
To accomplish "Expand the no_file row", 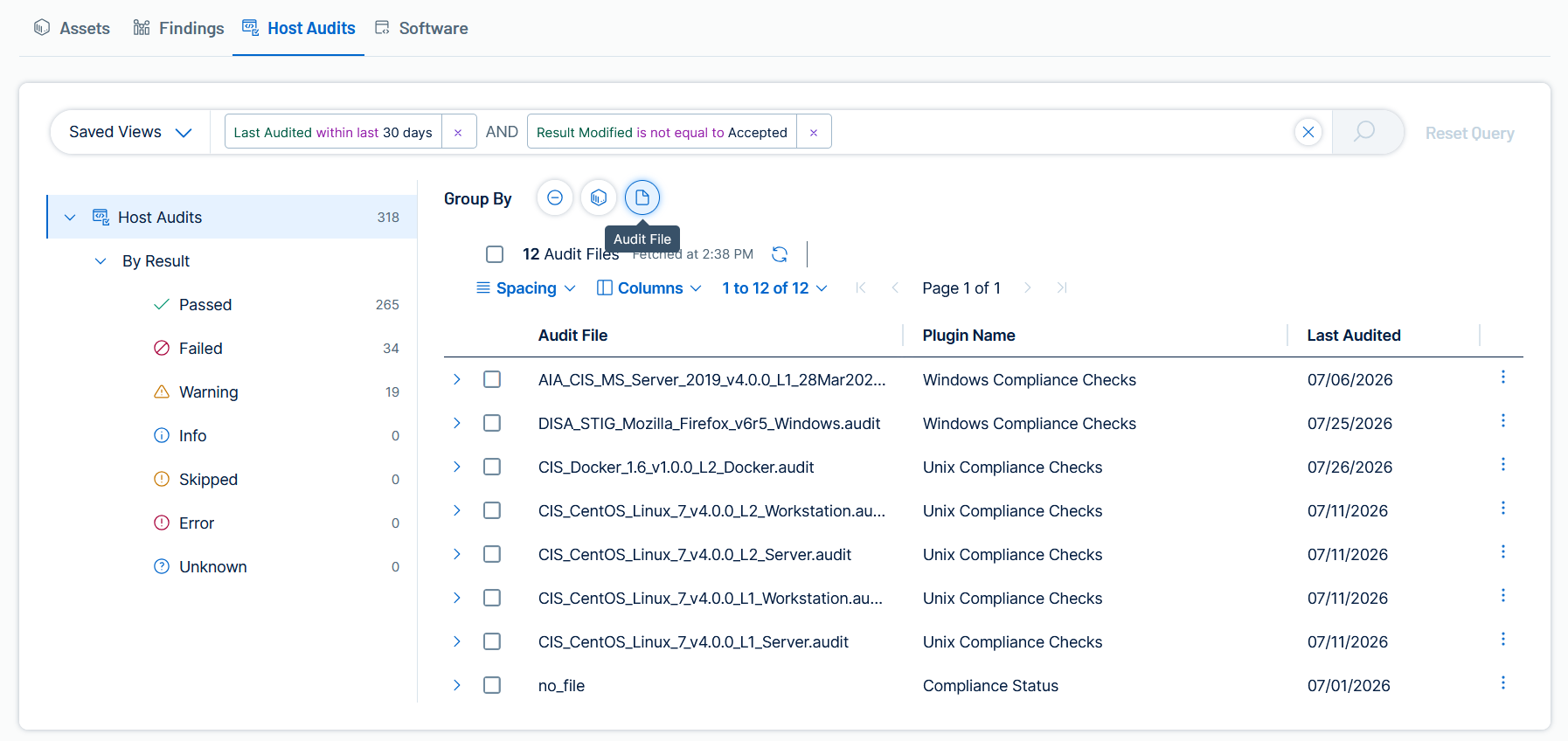I will coord(457,685).
